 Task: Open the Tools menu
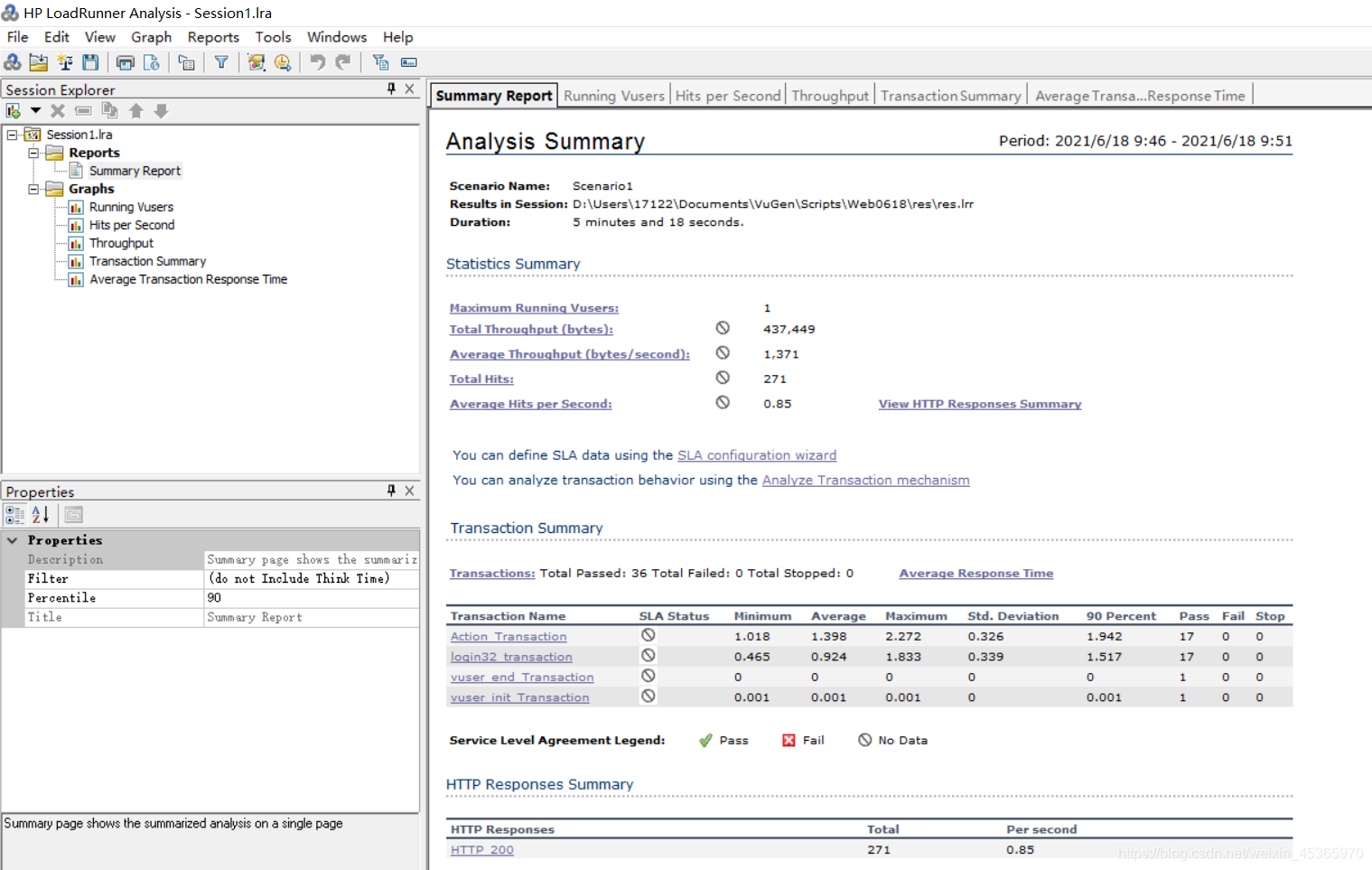tap(273, 37)
